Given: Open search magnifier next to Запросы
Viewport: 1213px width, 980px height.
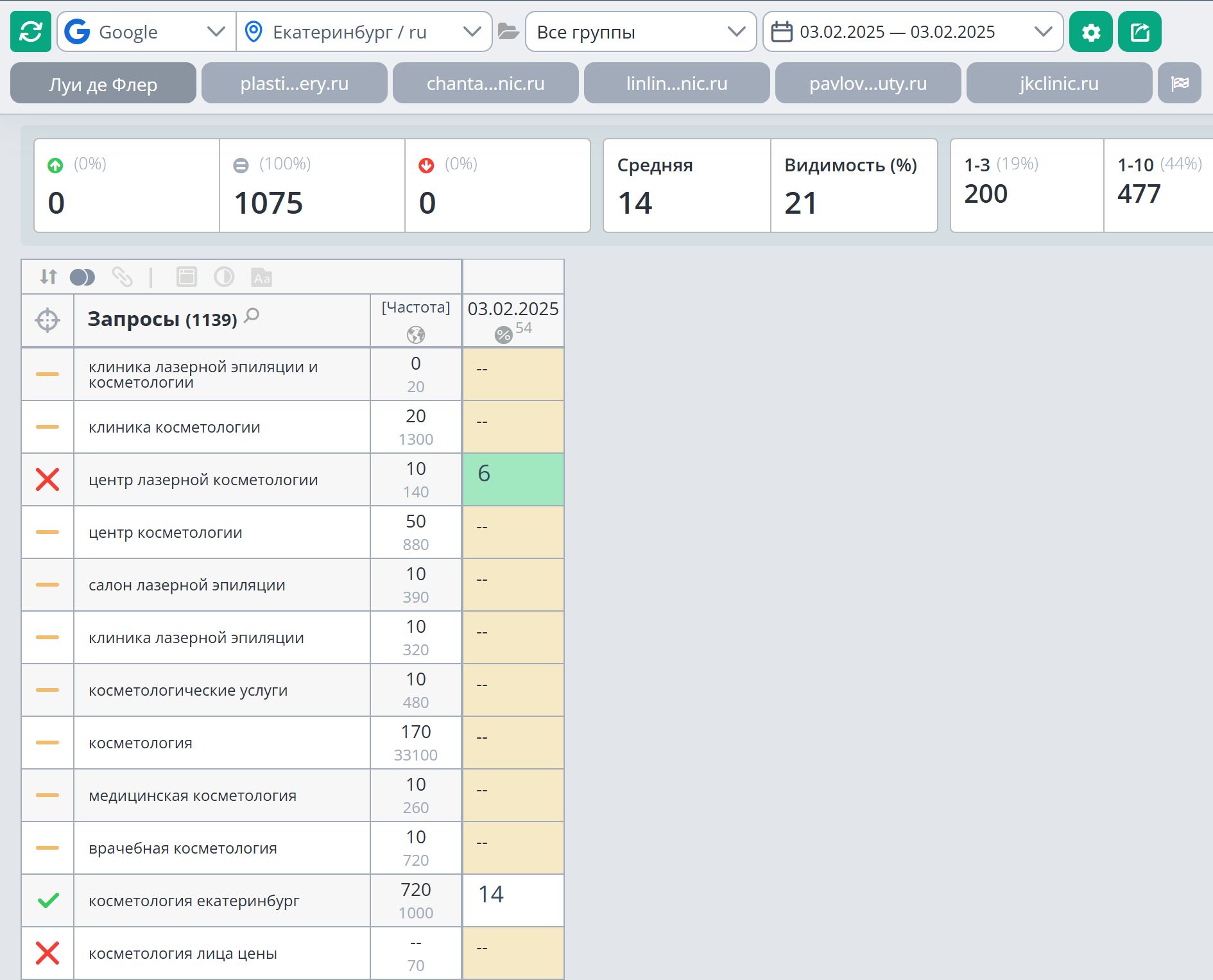Looking at the screenshot, I should (252, 315).
